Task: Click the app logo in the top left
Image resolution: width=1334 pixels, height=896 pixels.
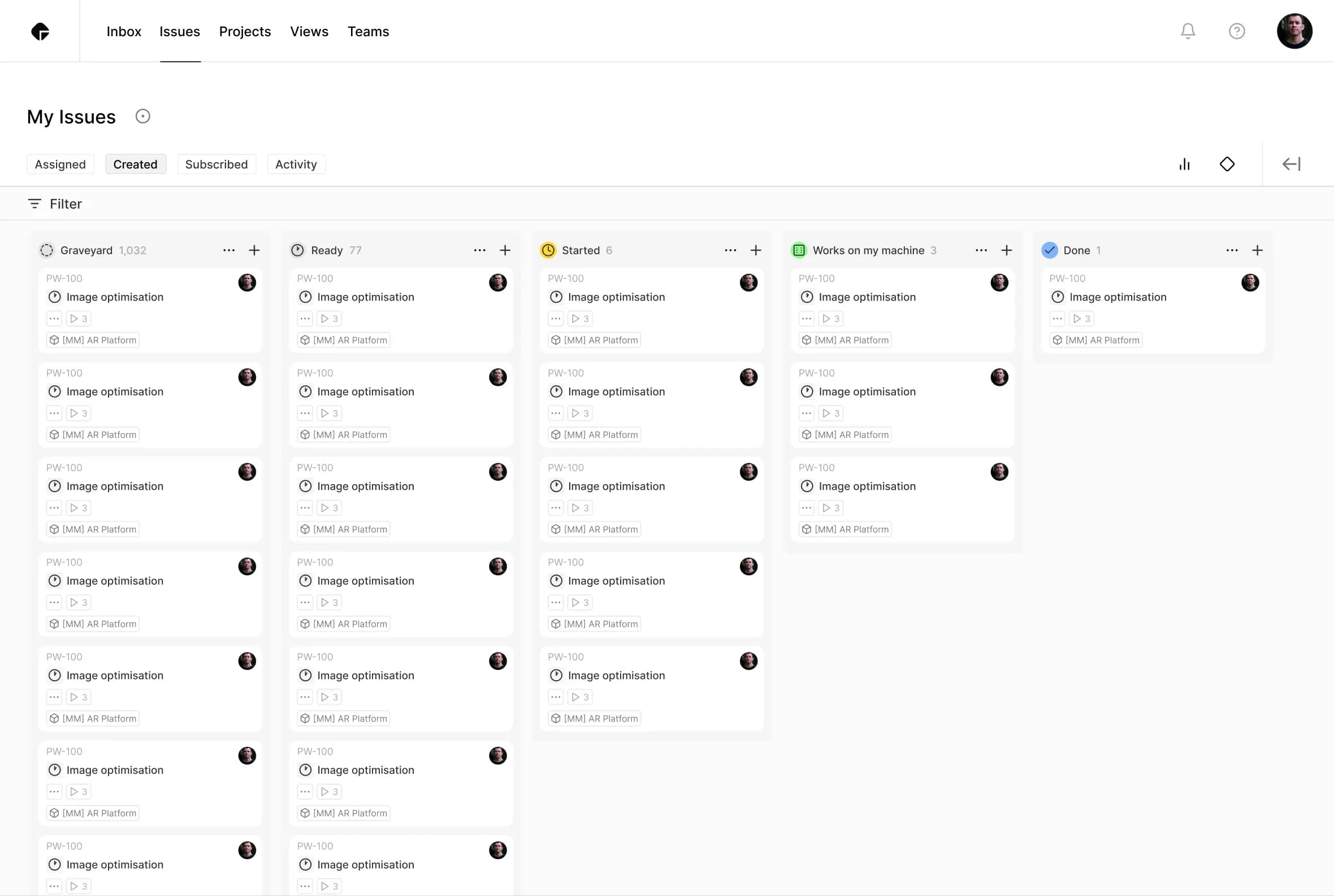Action: tap(41, 32)
